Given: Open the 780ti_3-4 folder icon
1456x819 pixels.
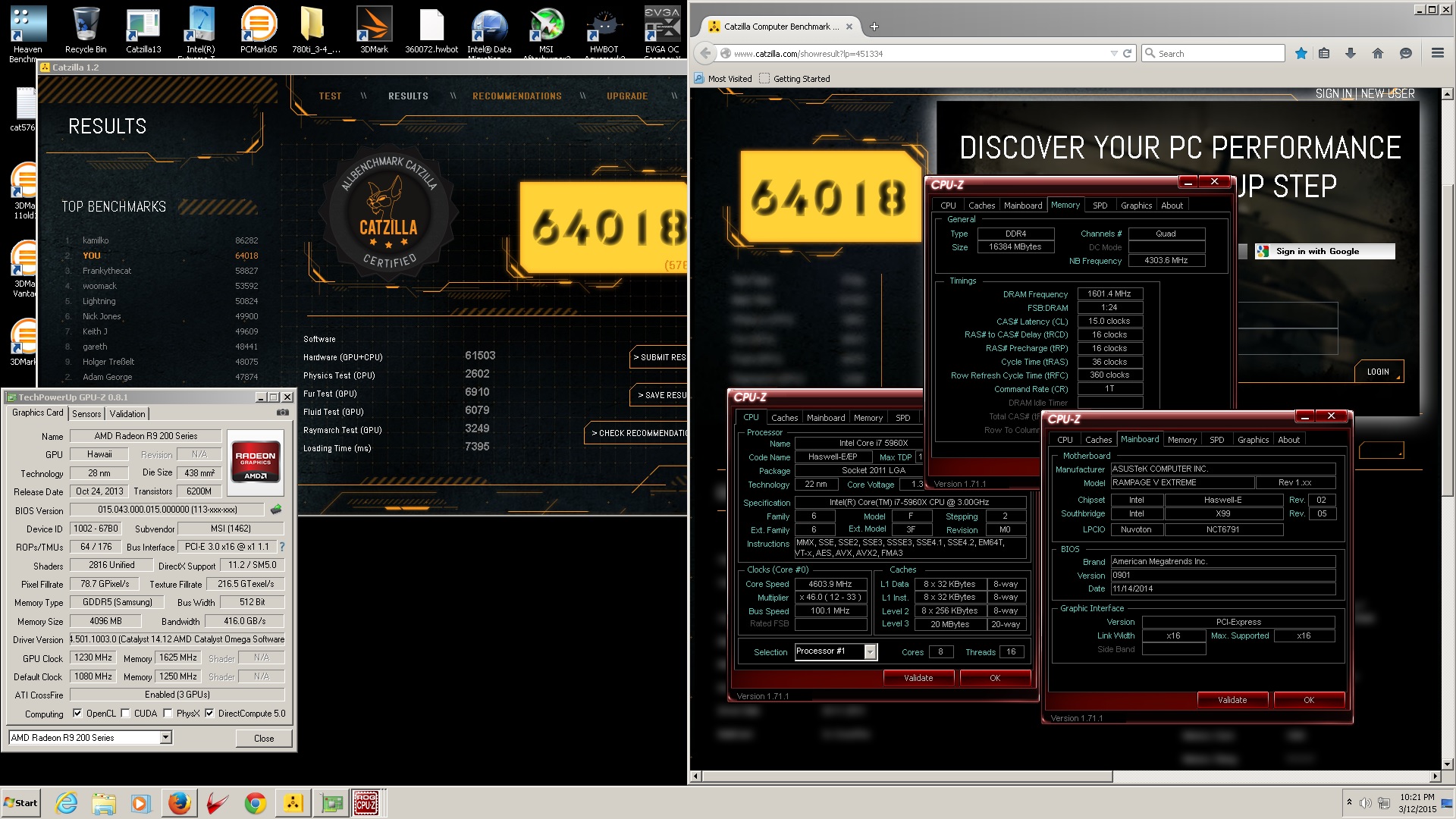Looking at the screenshot, I should [316, 30].
